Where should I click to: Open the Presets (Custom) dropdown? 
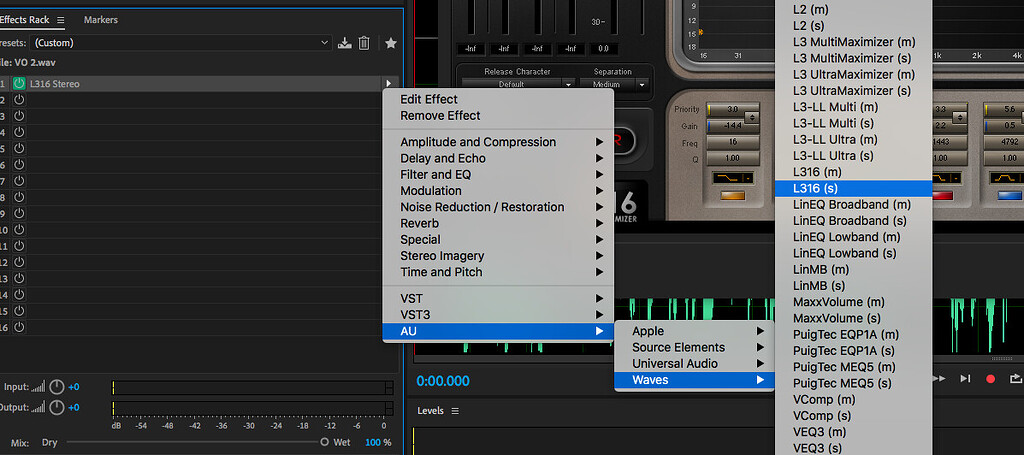181,43
